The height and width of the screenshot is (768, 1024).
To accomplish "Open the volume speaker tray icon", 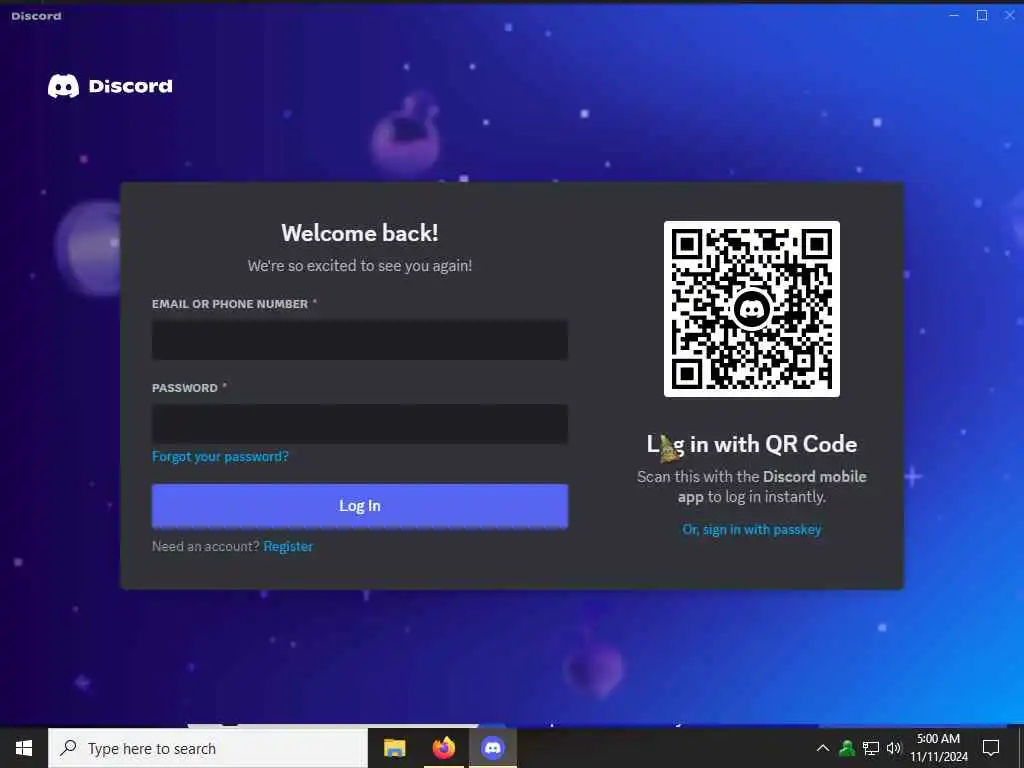I will (x=893, y=748).
